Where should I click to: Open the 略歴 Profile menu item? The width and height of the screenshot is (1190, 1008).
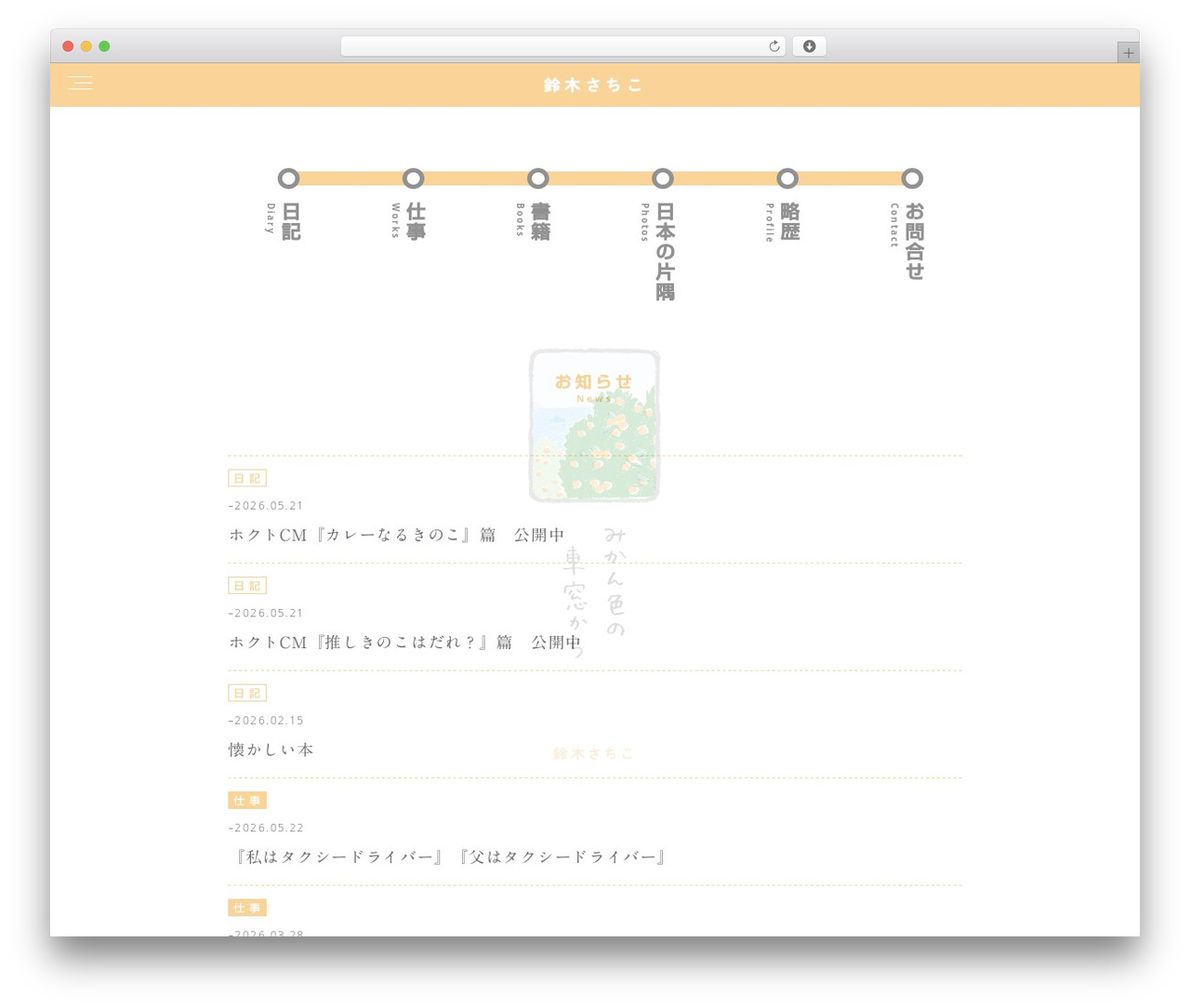pyautogui.click(x=783, y=206)
